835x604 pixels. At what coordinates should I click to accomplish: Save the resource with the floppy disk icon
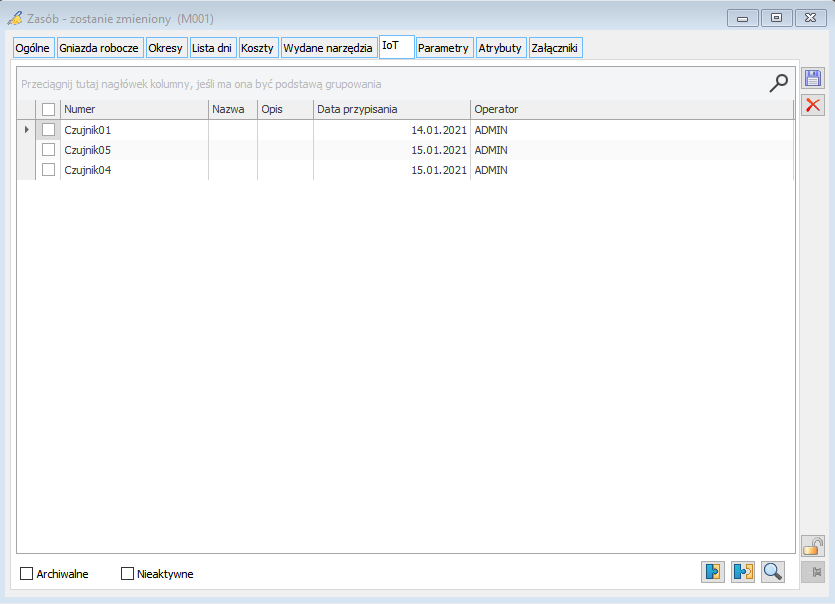coord(813,78)
